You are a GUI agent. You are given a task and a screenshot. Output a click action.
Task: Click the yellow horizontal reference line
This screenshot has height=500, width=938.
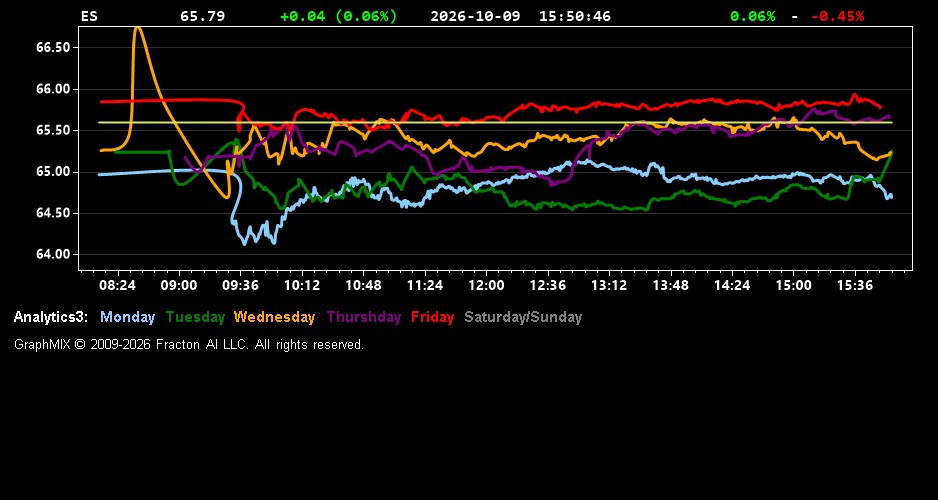click(495, 122)
